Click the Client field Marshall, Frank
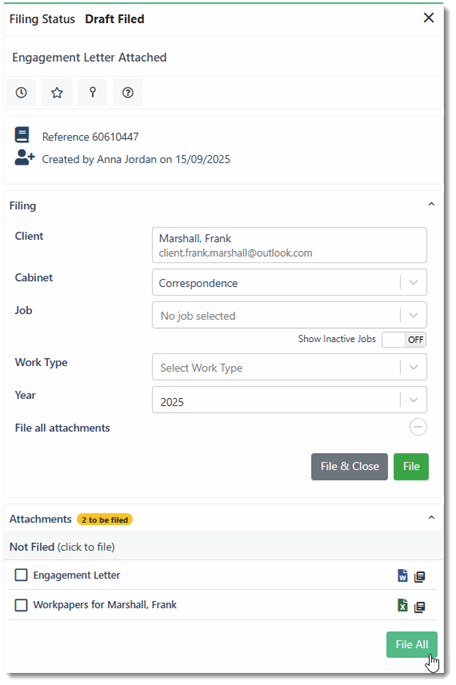 (x=289, y=245)
